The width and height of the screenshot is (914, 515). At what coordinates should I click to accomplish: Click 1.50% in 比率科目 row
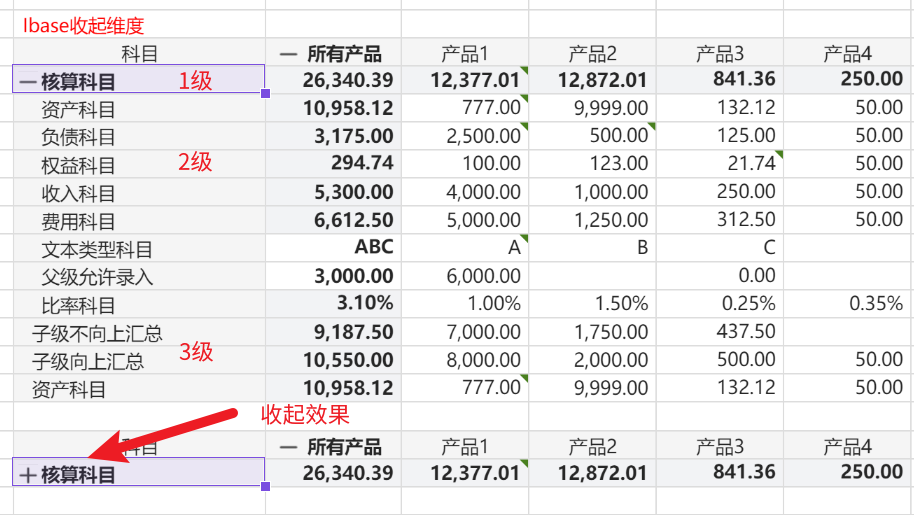click(x=621, y=304)
